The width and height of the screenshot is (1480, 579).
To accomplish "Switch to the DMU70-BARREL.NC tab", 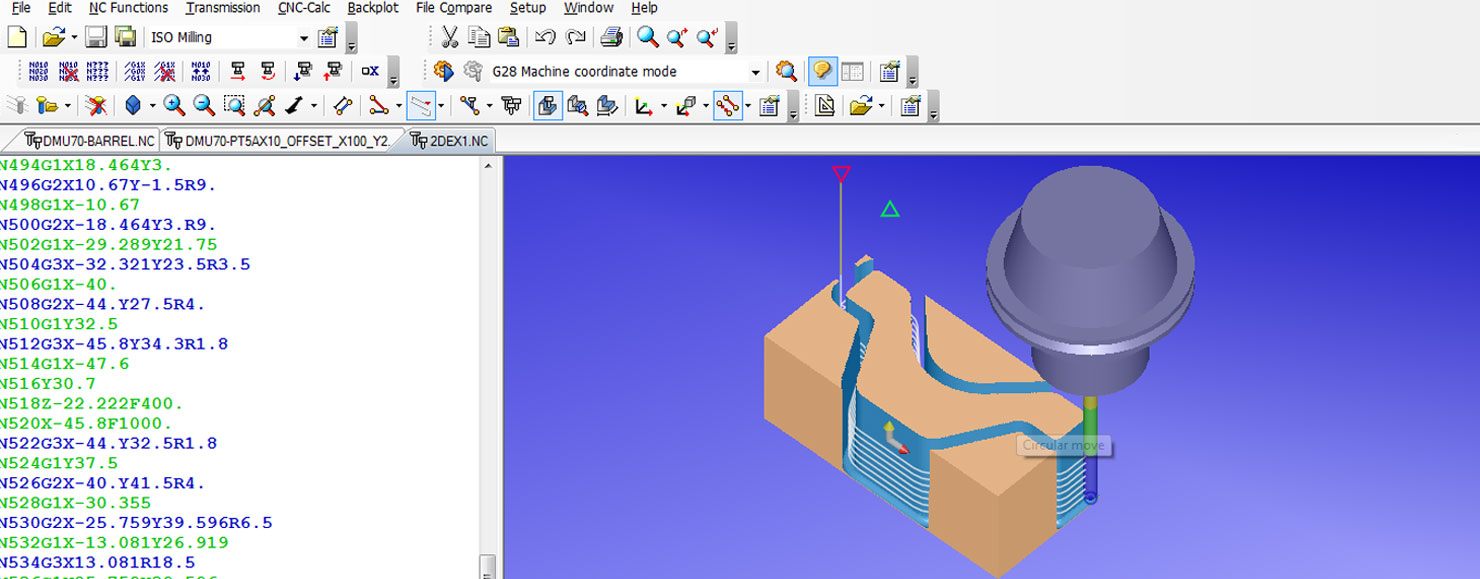I will 90,140.
